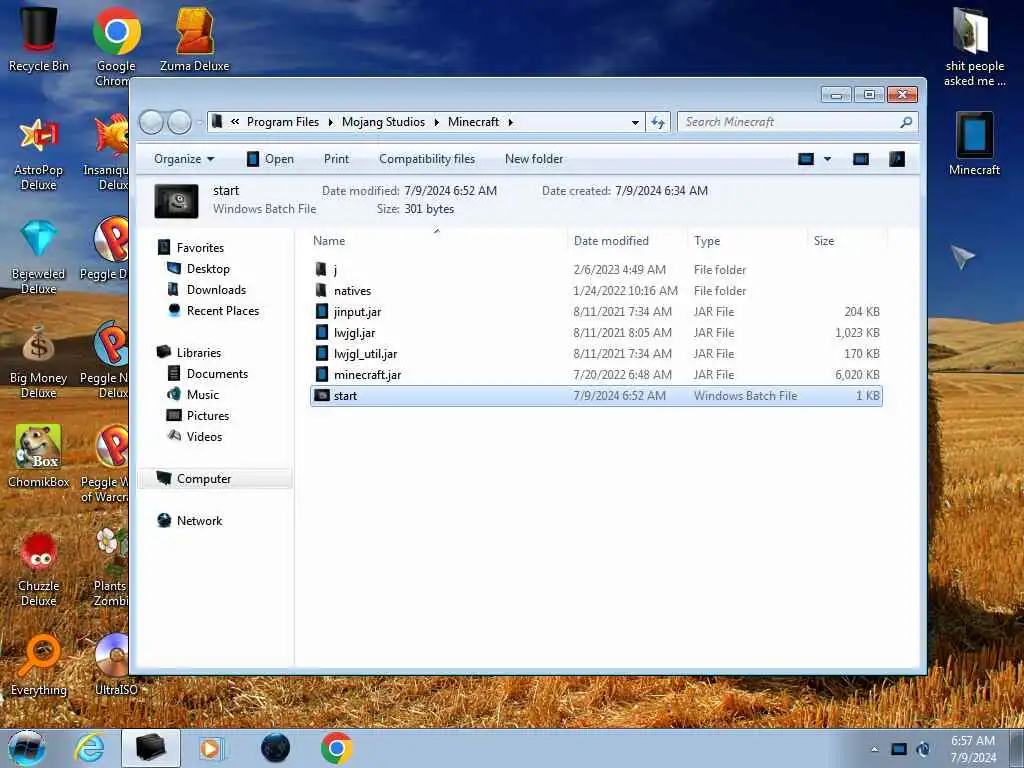
Task: Launch Google Chrome from the desktop icon
Action: click(116, 46)
